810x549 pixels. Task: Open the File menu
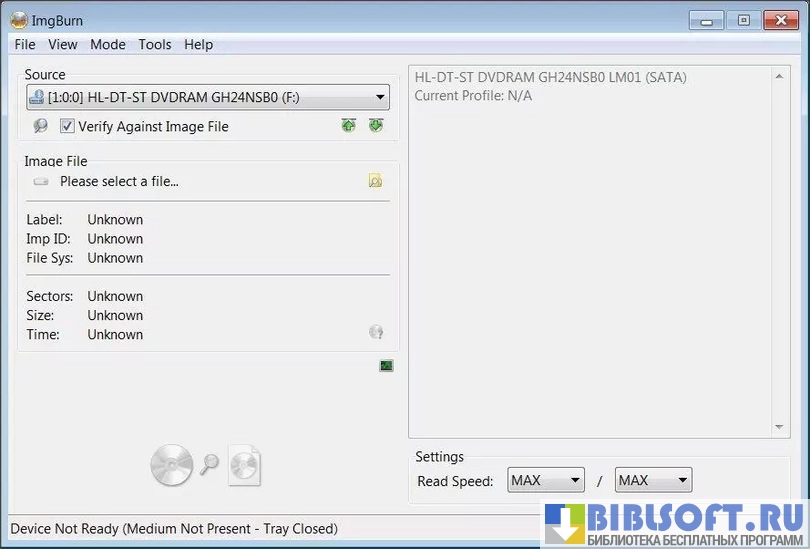pyautogui.click(x=25, y=44)
